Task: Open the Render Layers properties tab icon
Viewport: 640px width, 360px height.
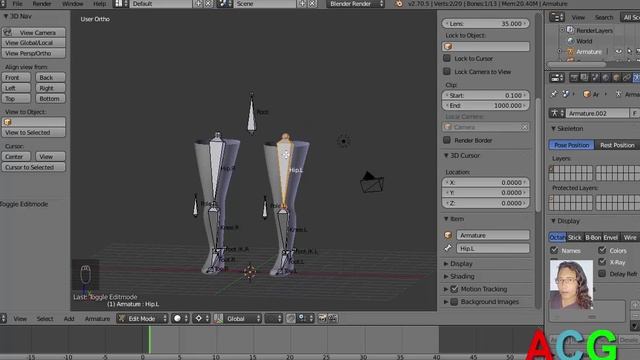Action: [584, 78]
